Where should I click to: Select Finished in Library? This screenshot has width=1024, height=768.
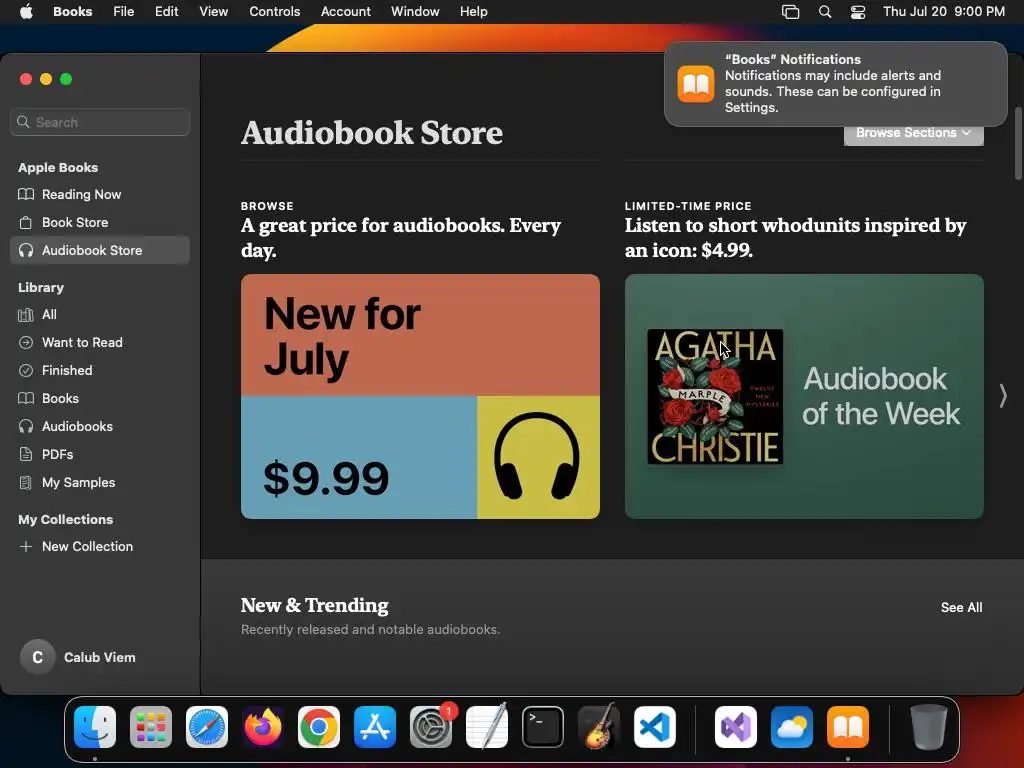click(100, 370)
